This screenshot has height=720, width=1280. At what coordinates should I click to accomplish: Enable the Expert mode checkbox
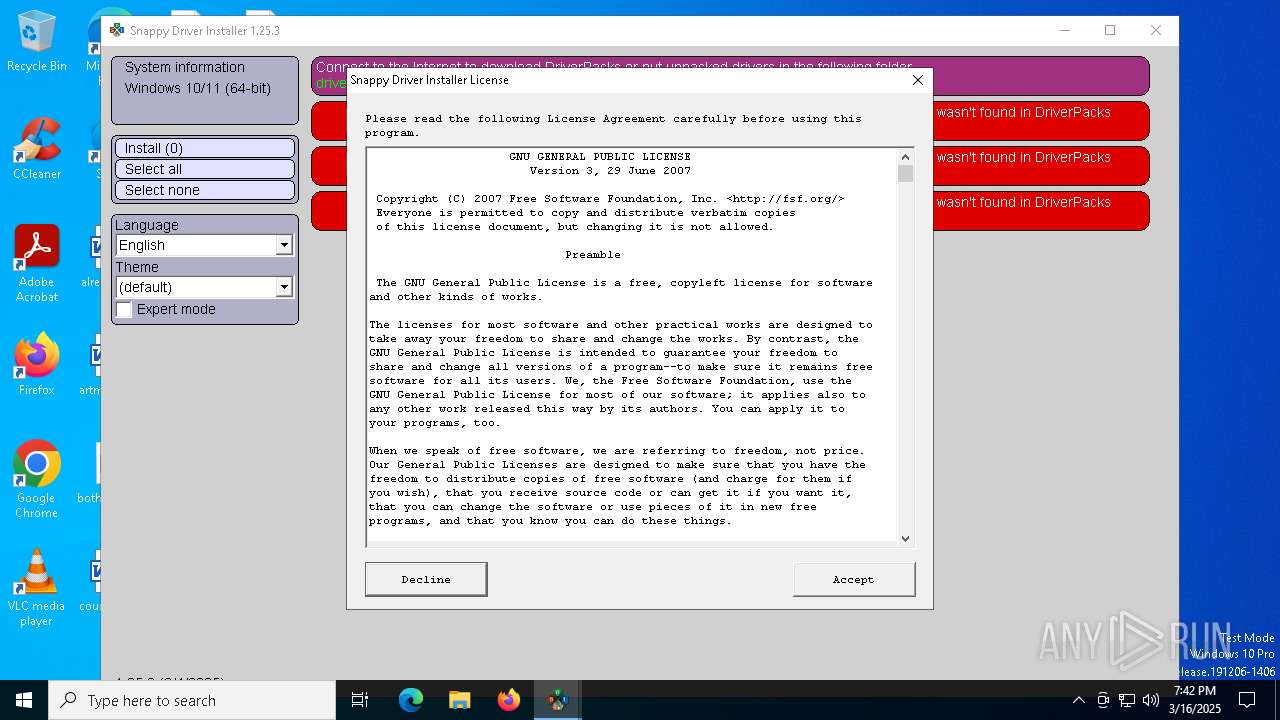[x=124, y=310]
